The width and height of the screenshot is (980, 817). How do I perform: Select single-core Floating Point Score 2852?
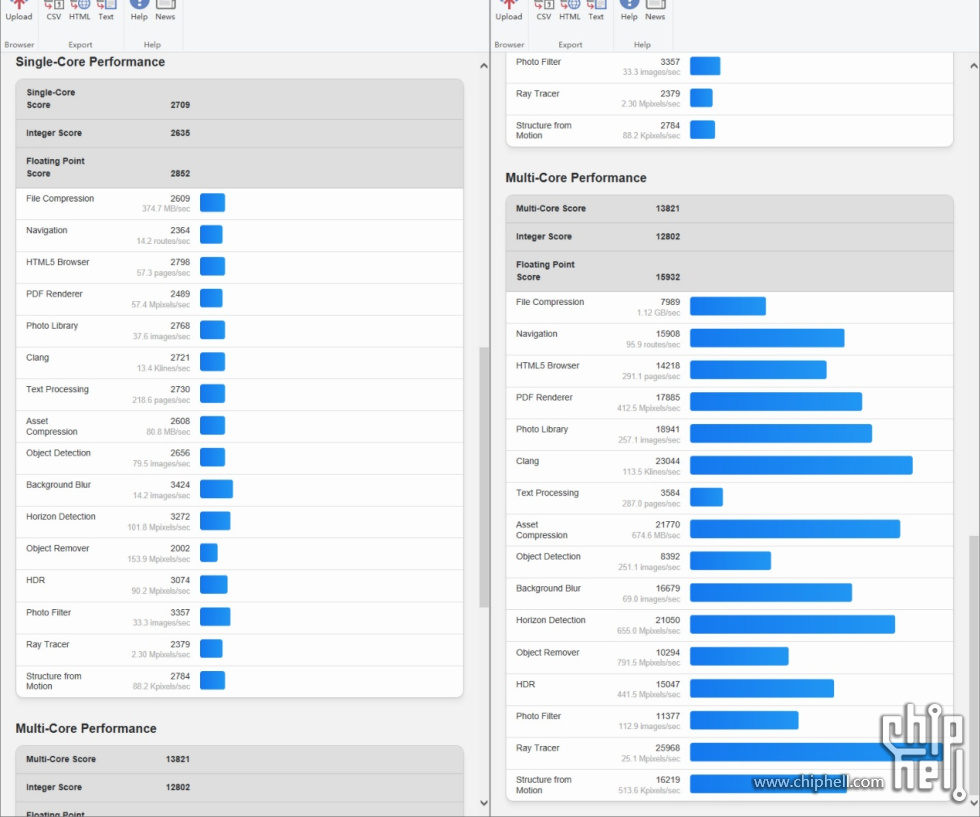tap(180, 174)
